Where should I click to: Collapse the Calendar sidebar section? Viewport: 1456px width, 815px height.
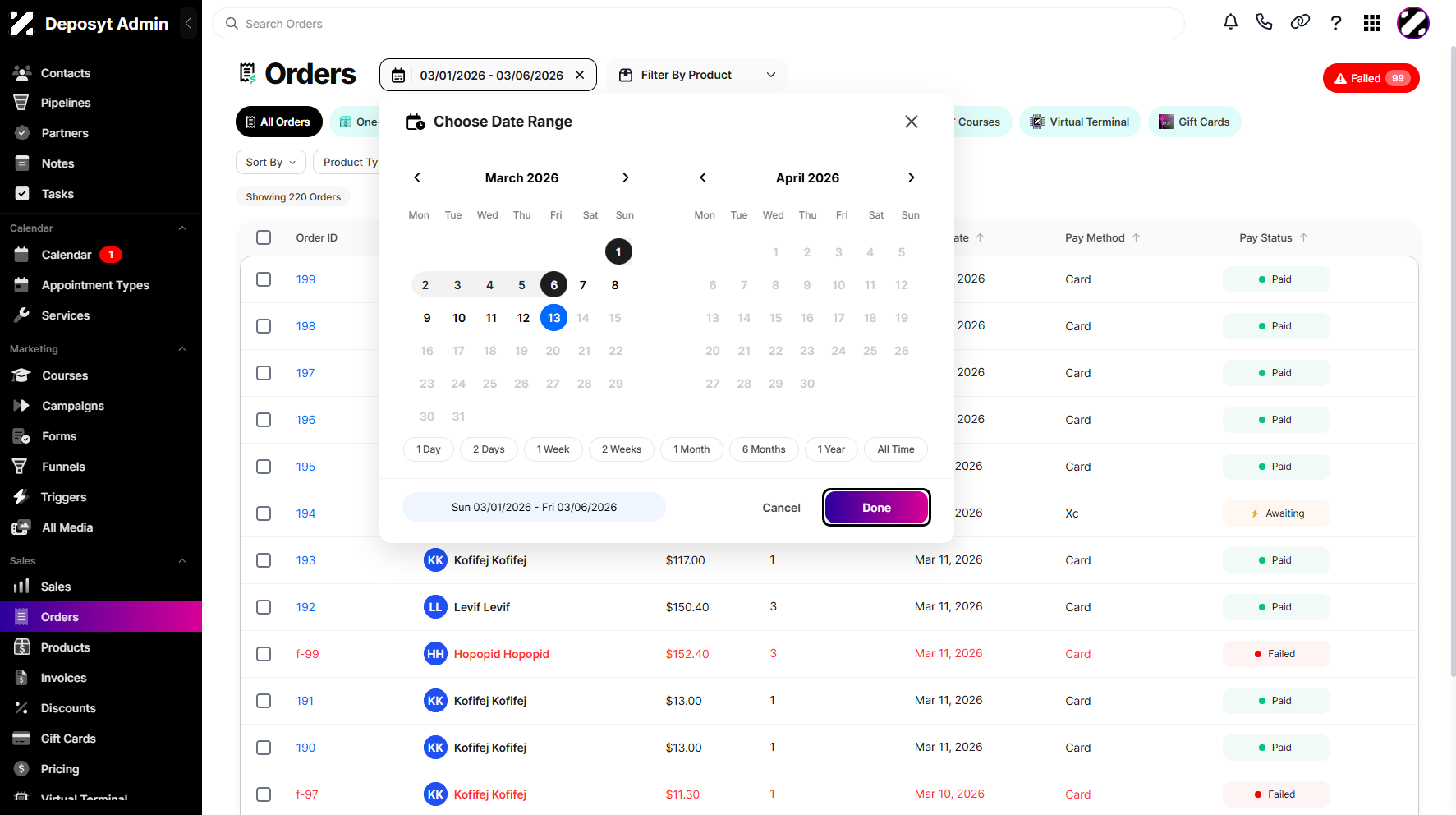[x=182, y=228]
